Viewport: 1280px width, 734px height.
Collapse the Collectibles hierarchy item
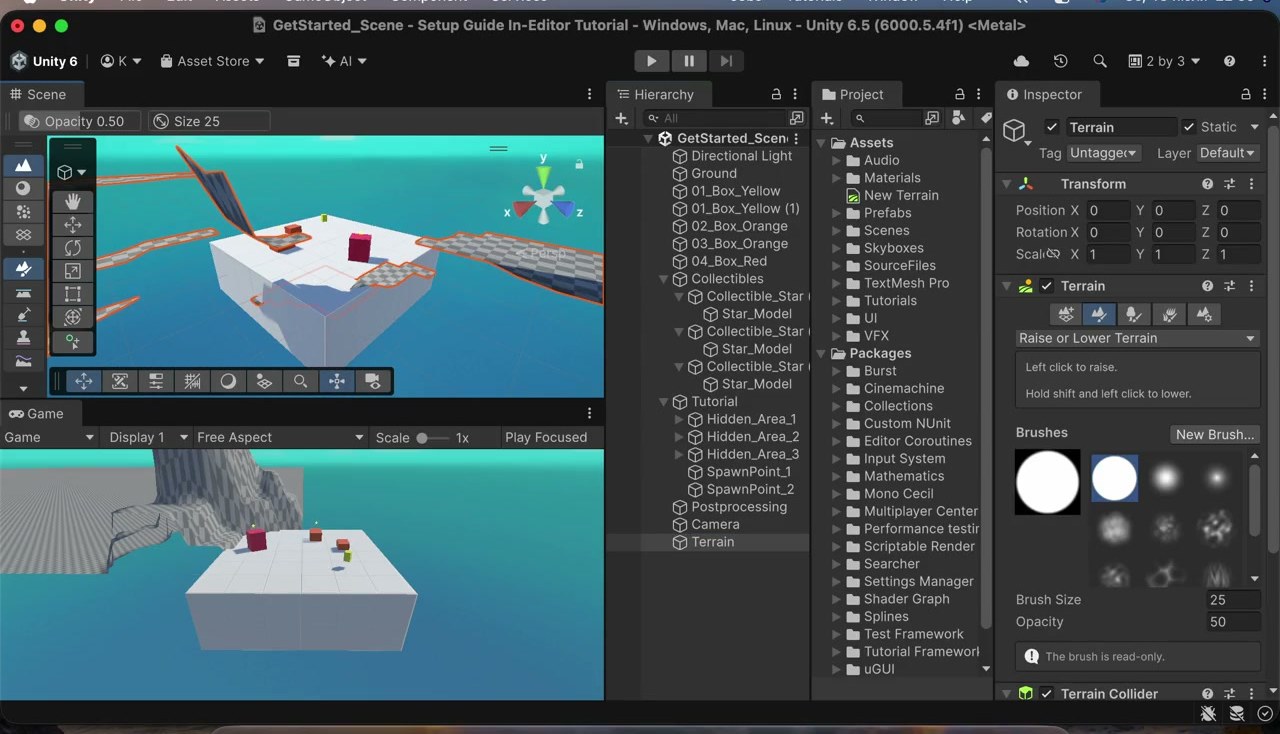[x=663, y=279]
